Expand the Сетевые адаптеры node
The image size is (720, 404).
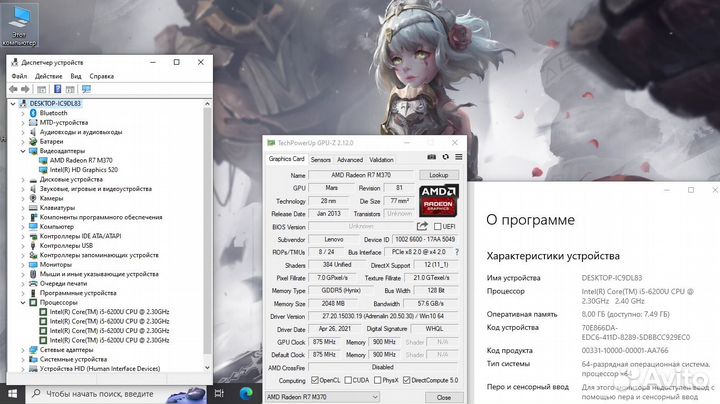pyautogui.click(x=23, y=350)
